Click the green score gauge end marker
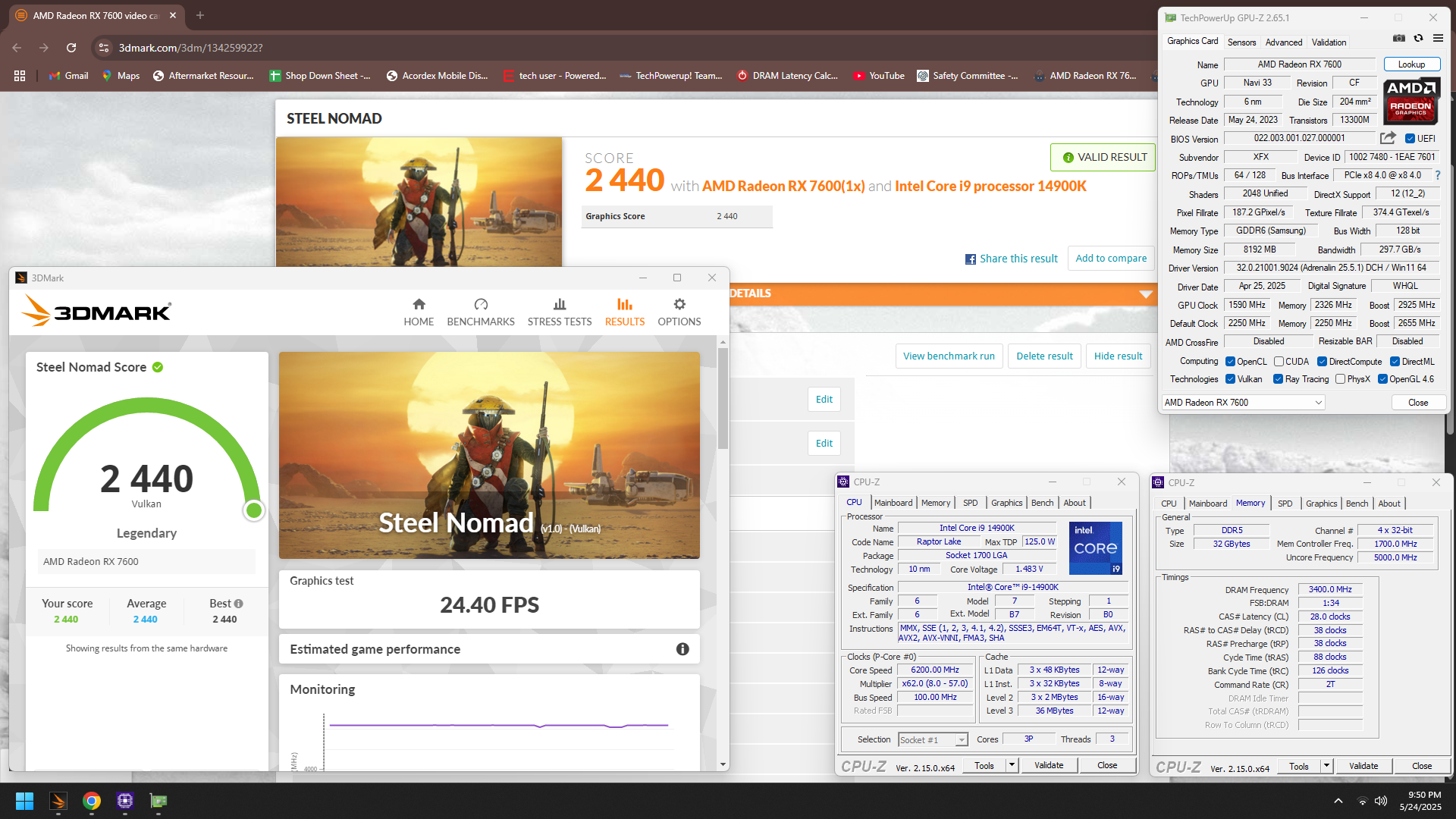The image size is (1456, 819). [x=254, y=510]
